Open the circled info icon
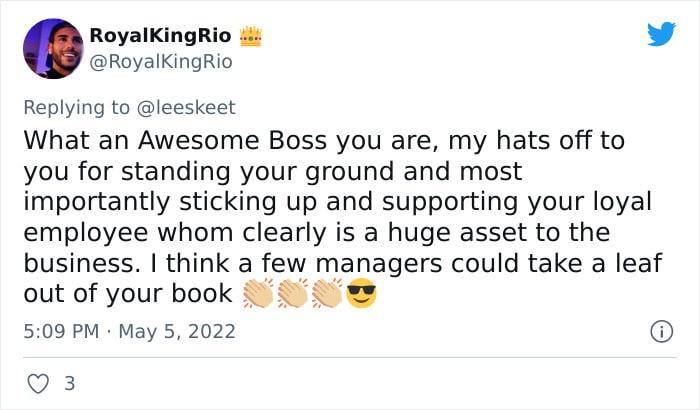This screenshot has width=700, height=410. coord(661,332)
